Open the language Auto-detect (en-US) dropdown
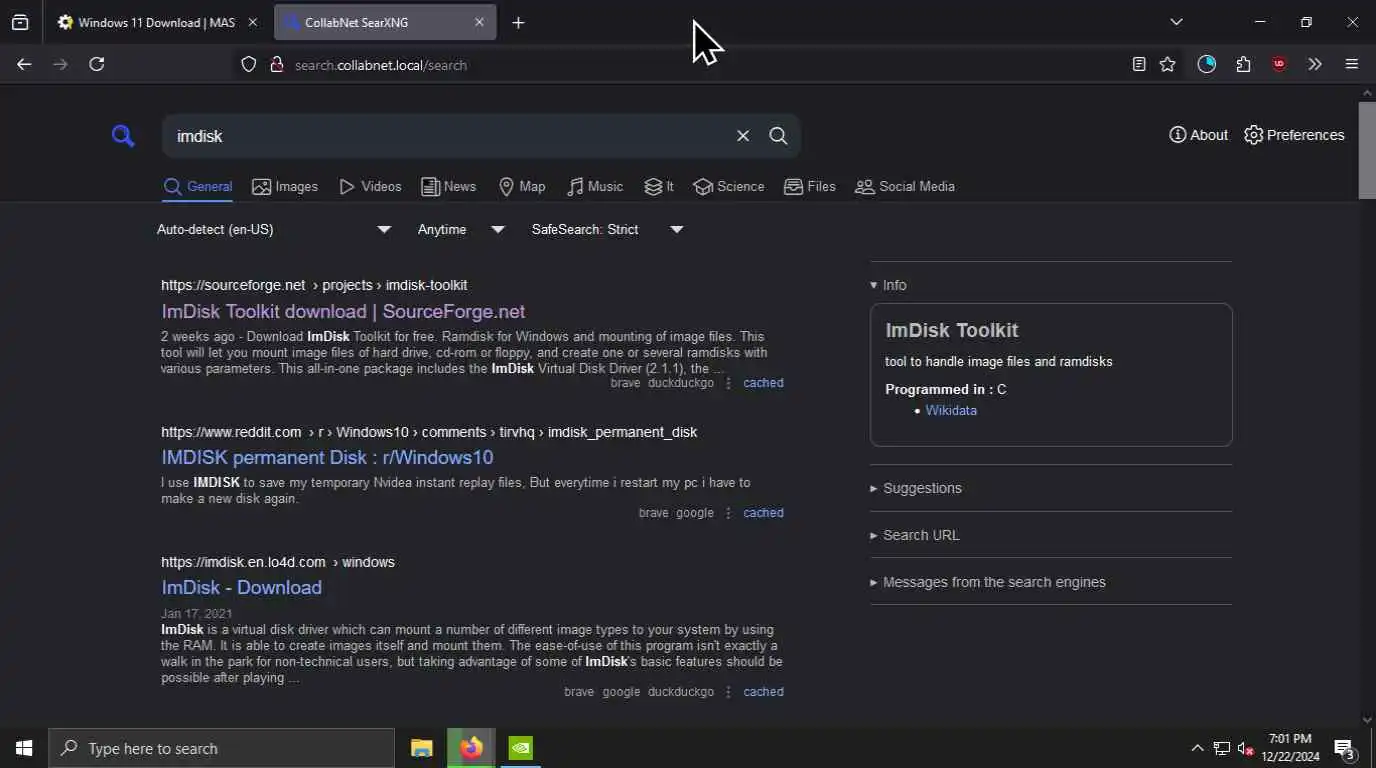 274,229
